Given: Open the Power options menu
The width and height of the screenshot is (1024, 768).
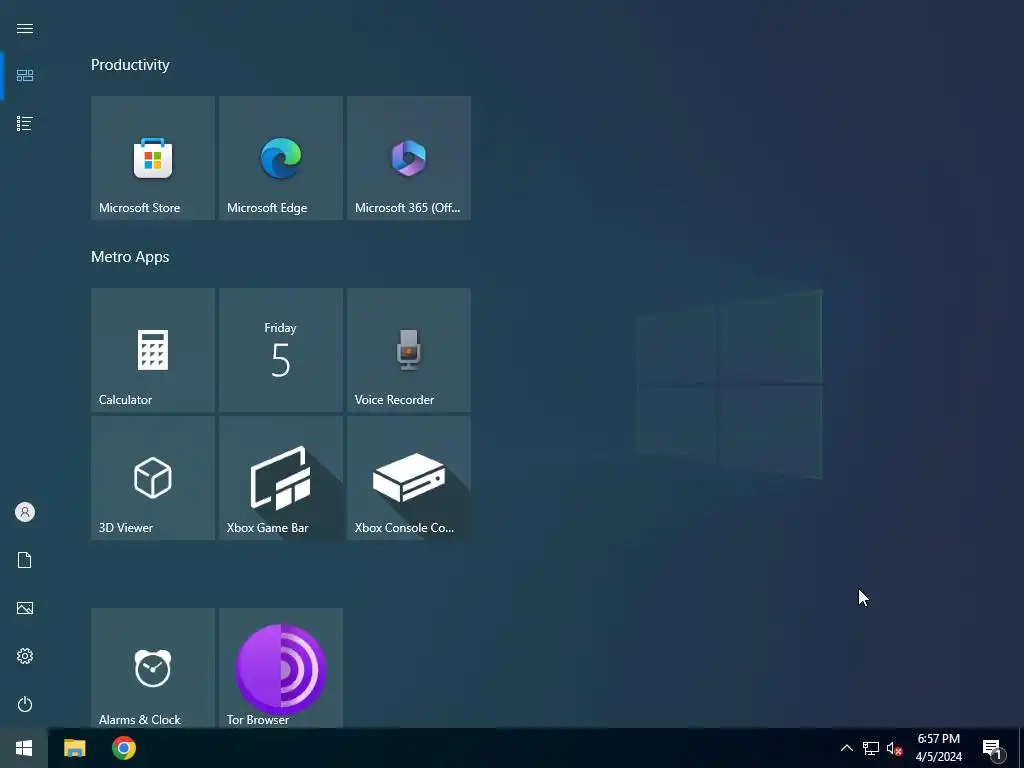Looking at the screenshot, I should (25, 704).
